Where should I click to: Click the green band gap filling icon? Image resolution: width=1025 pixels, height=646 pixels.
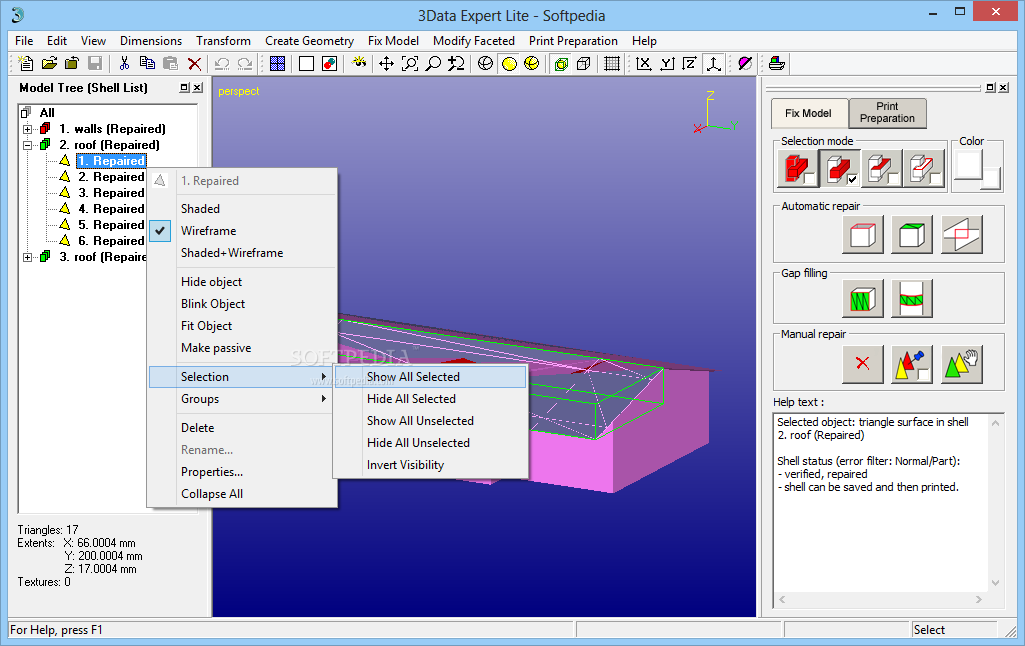(912, 298)
